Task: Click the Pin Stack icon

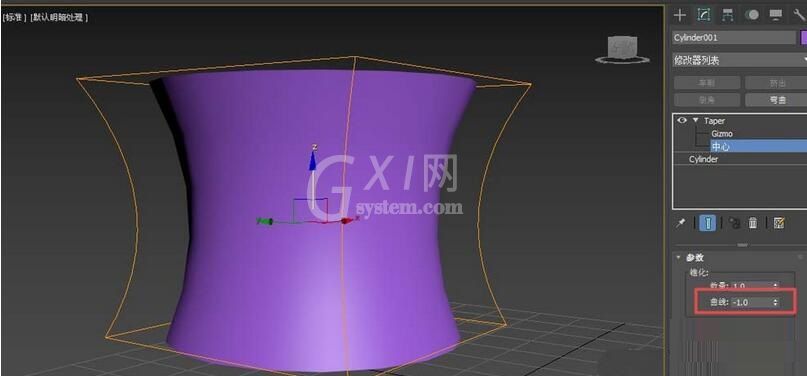Action: coord(680,223)
